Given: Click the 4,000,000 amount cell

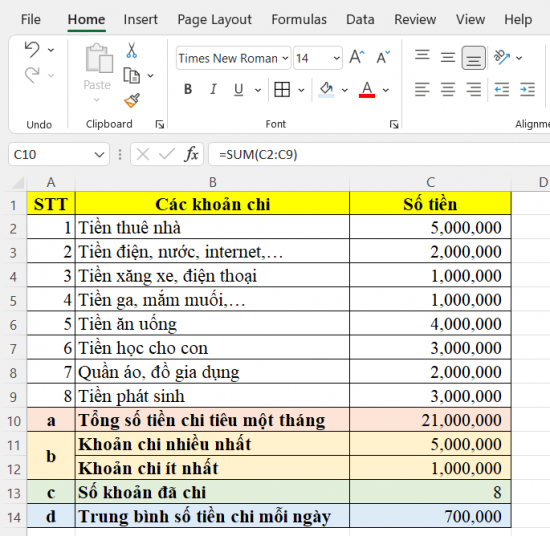Looking at the screenshot, I should coord(430,323).
